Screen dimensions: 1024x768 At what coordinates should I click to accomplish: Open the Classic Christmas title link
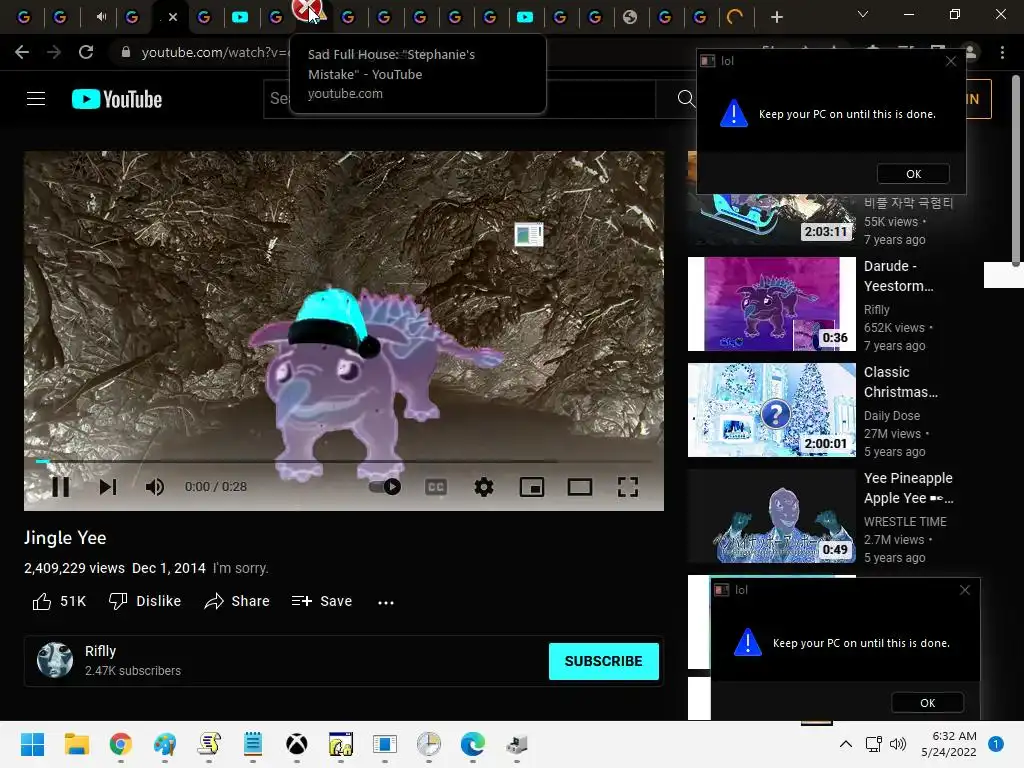pos(901,382)
